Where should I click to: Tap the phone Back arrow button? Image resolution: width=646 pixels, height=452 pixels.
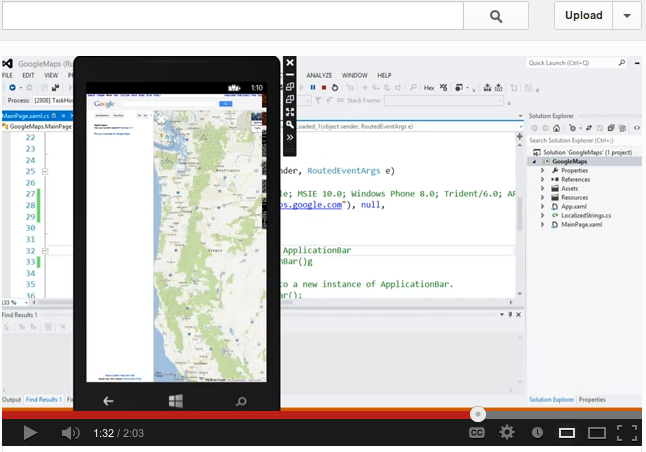coord(108,400)
